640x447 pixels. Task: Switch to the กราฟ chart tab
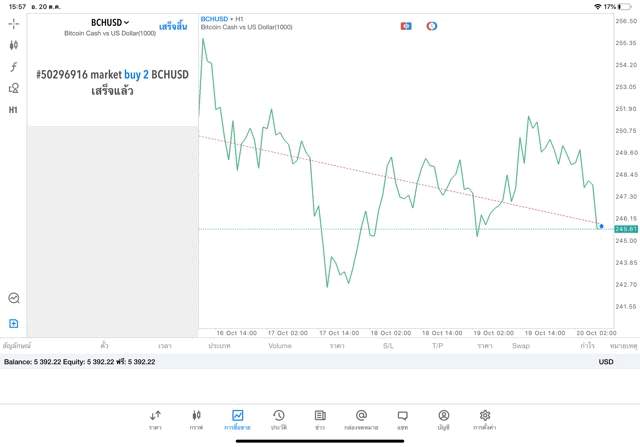pos(196,420)
